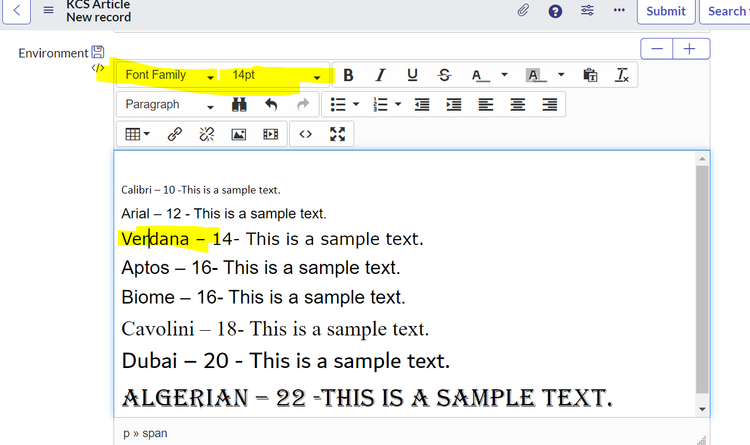Open source code view icon
The height and width of the screenshot is (445, 750).
click(x=306, y=134)
